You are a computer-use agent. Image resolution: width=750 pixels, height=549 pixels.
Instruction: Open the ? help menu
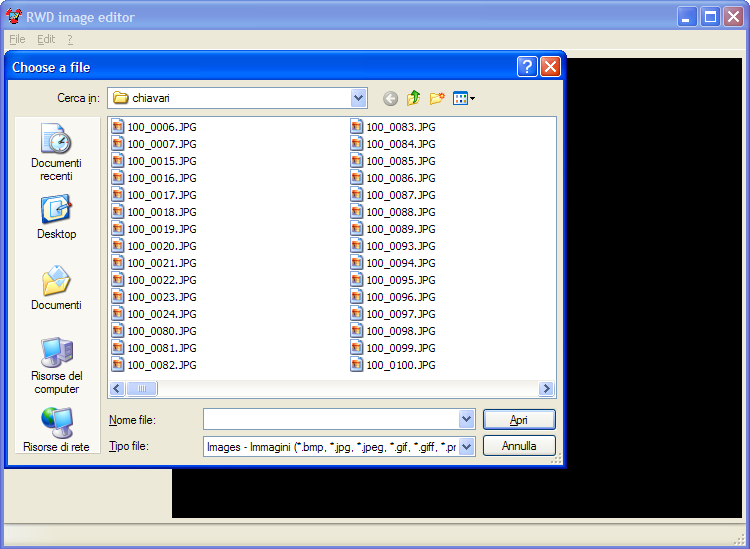70,39
